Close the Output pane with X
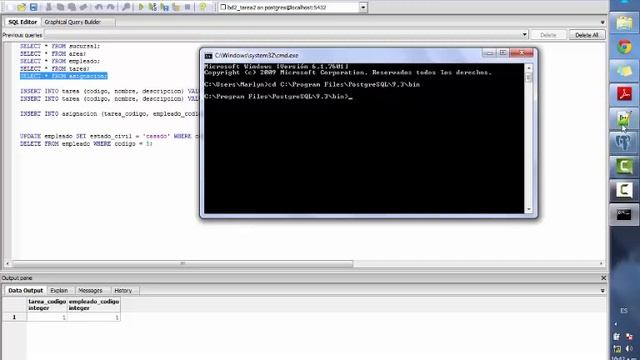This screenshot has height=360, width=640. click(x=603, y=278)
